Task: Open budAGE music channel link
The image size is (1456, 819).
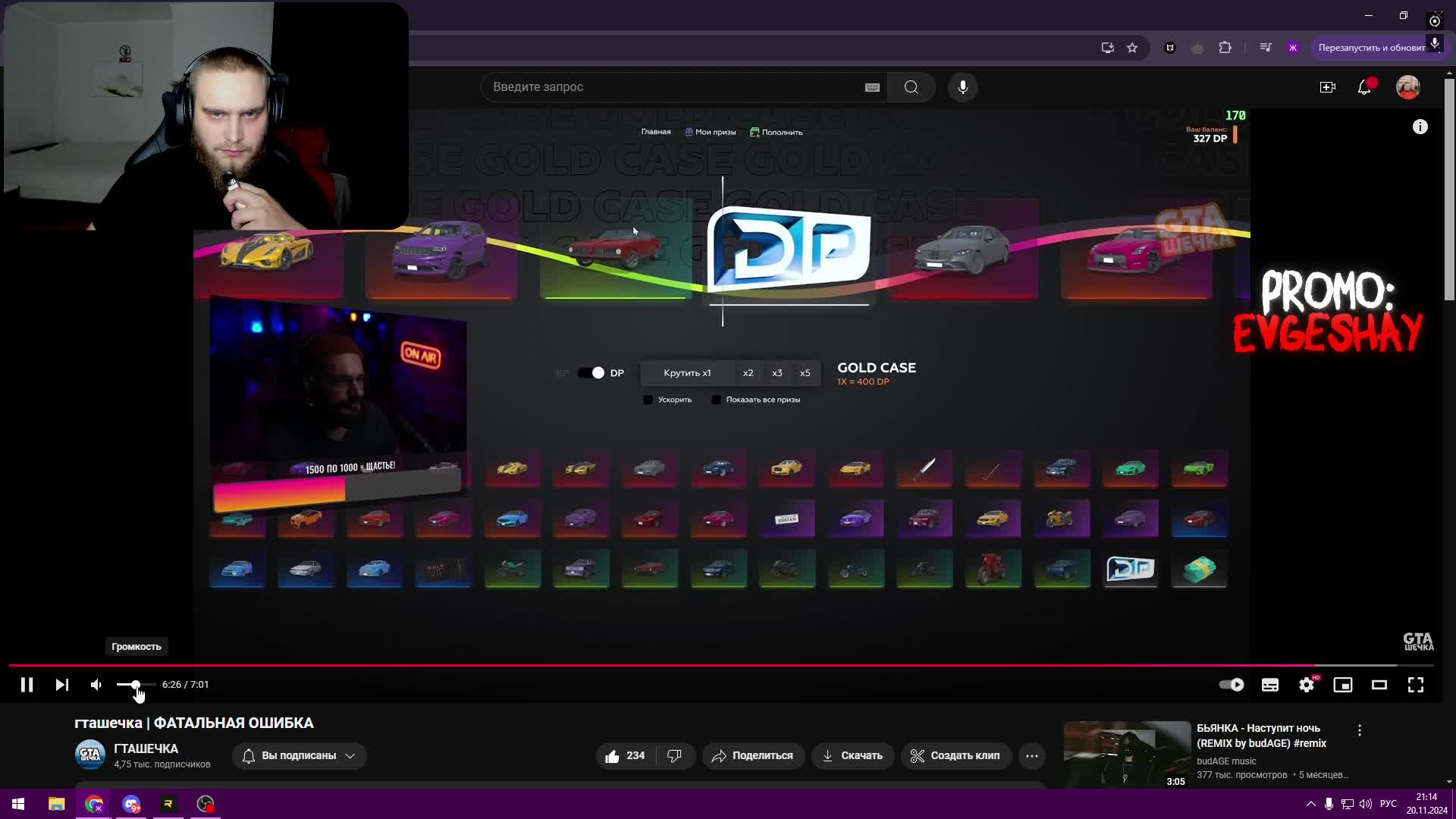Action: (x=1226, y=761)
